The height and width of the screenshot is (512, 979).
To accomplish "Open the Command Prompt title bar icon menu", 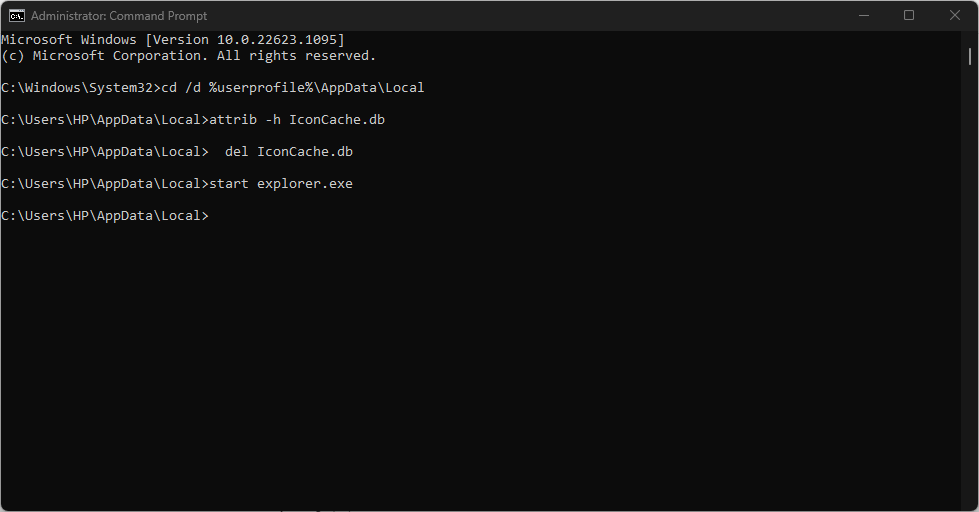I will 17,16.
